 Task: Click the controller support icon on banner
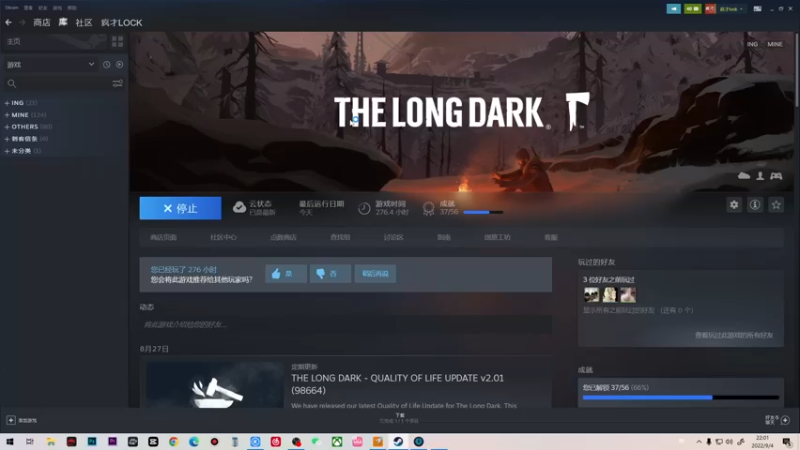776,176
